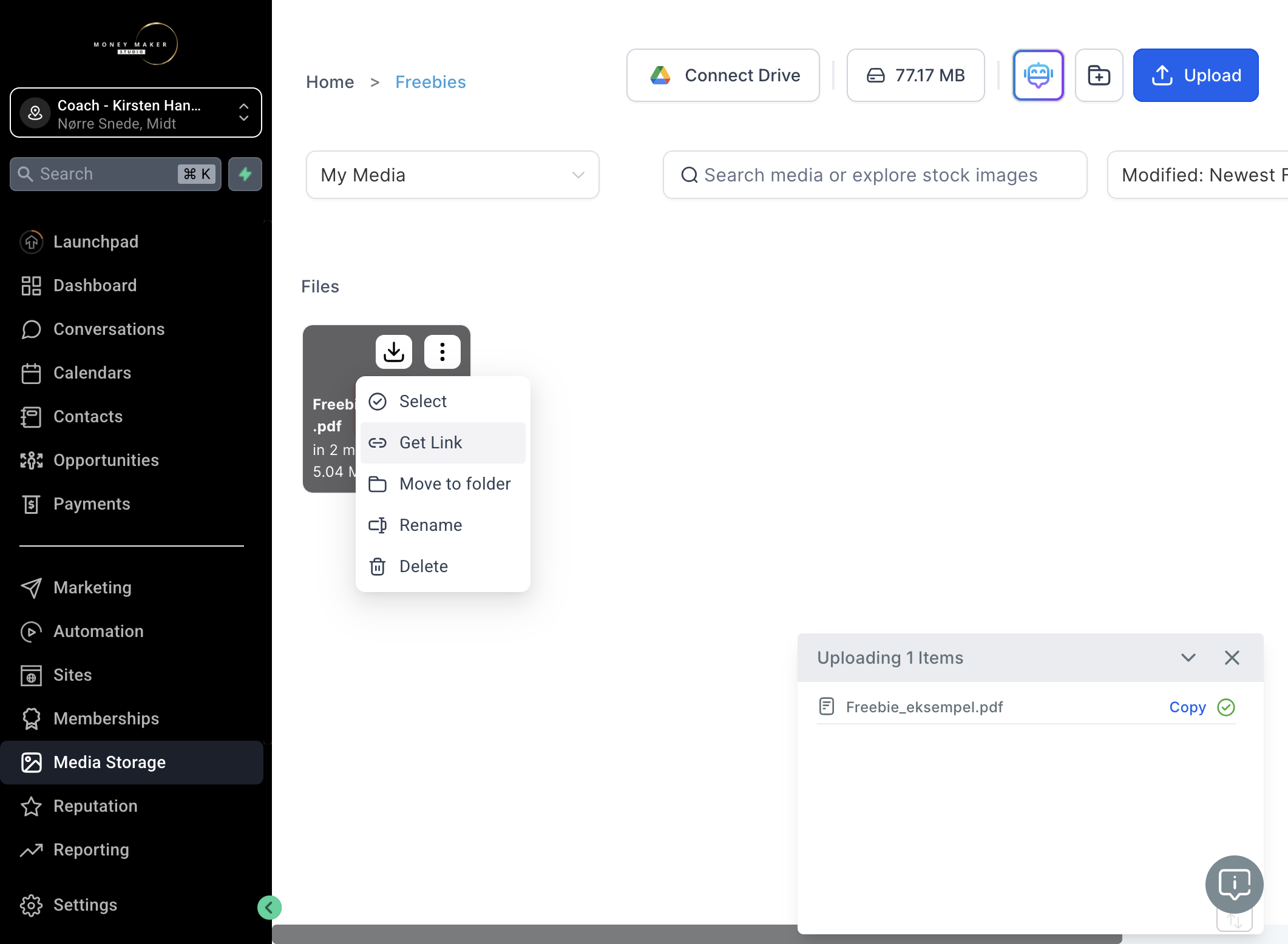
Task: Go to Home in the breadcrumb
Action: [x=330, y=82]
